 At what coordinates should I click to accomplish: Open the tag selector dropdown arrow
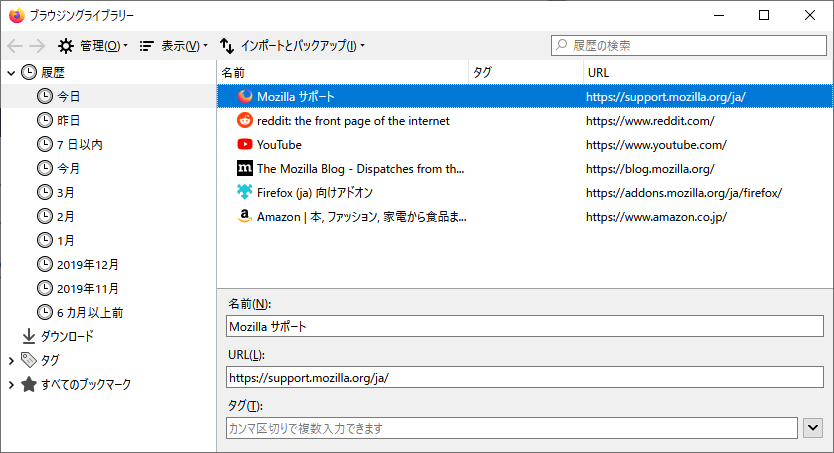(813, 427)
